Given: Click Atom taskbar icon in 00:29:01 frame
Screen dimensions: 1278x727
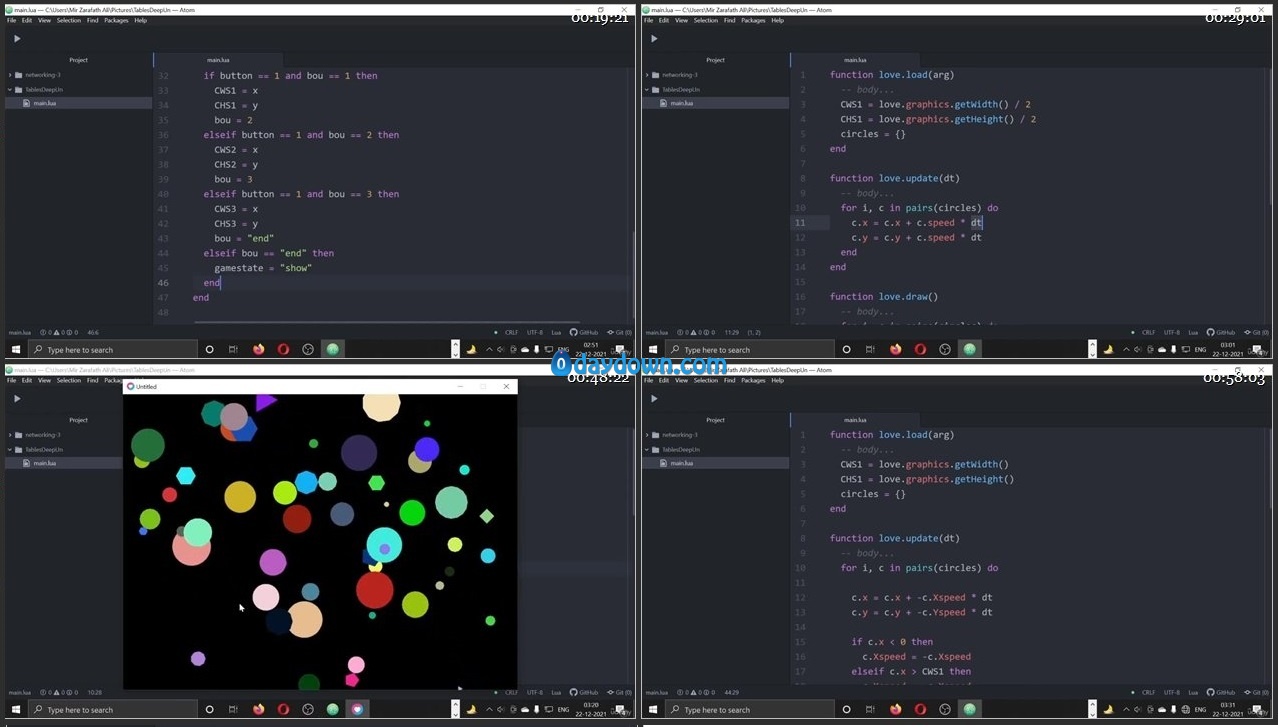Looking at the screenshot, I should 969,349.
